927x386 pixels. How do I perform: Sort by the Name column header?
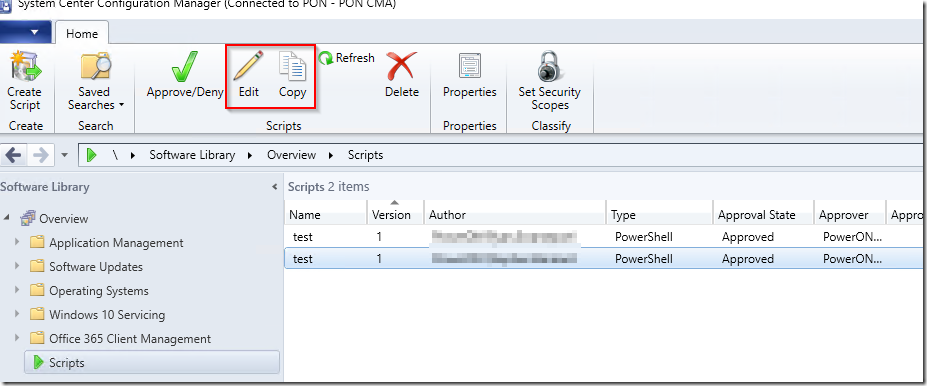325,215
